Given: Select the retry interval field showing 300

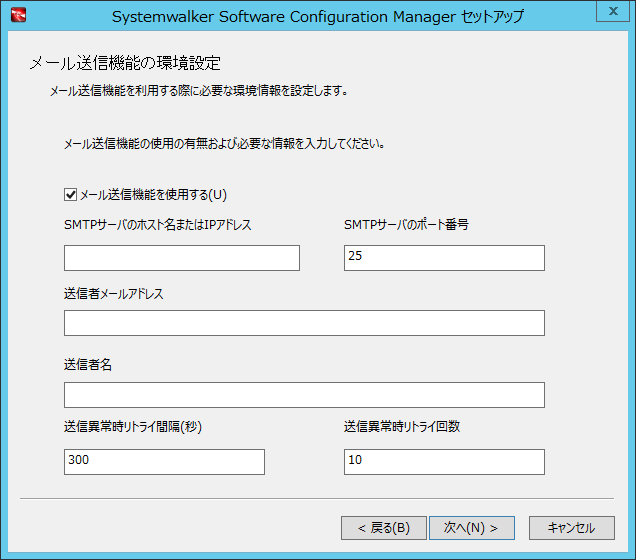Looking at the screenshot, I should click(164, 461).
